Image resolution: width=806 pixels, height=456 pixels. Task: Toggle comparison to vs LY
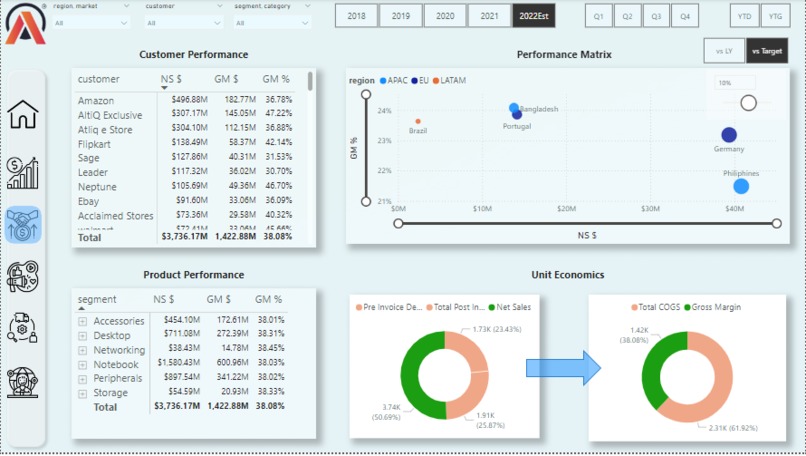[x=724, y=51]
